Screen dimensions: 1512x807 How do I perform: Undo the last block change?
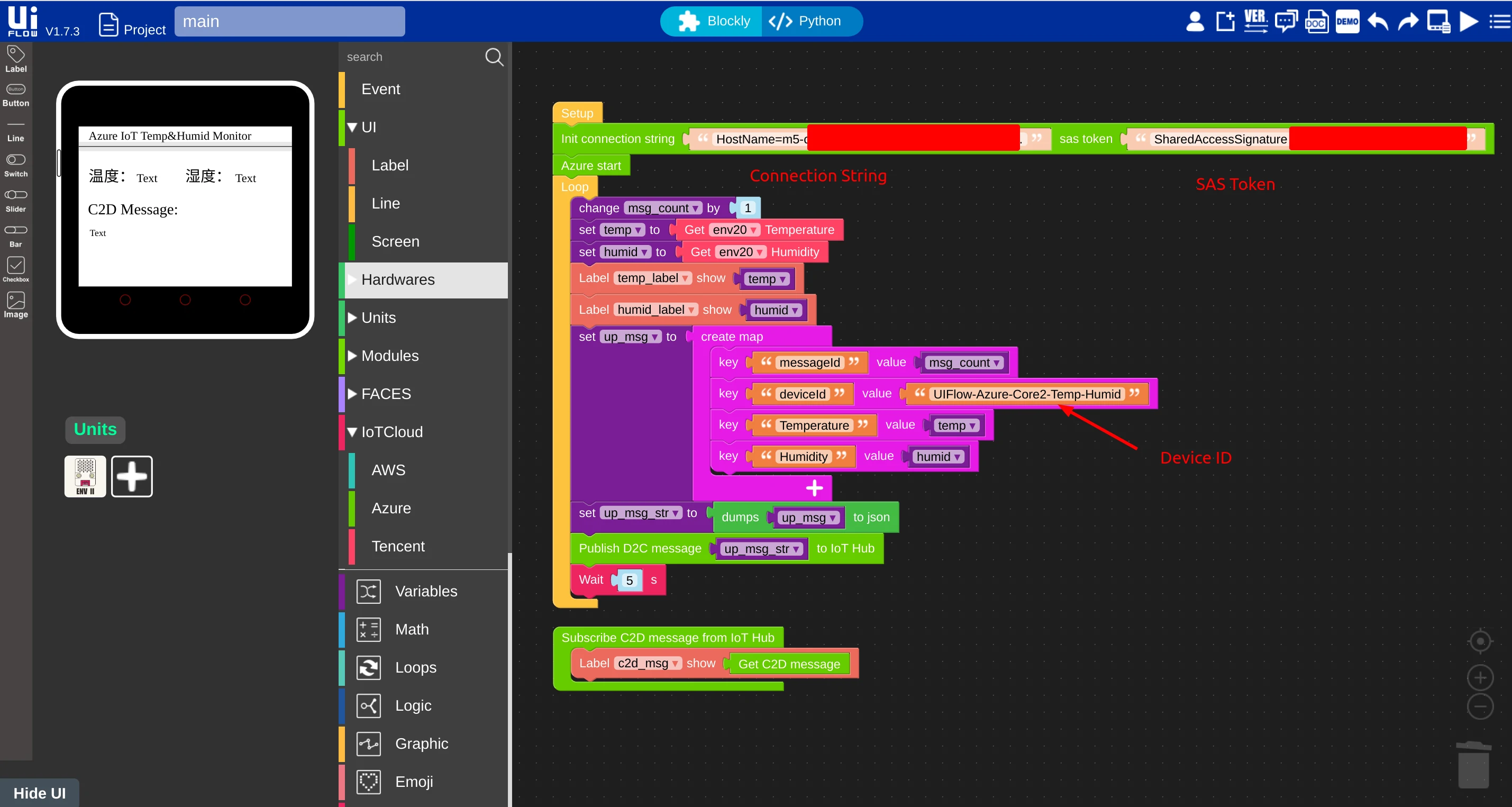click(1378, 22)
